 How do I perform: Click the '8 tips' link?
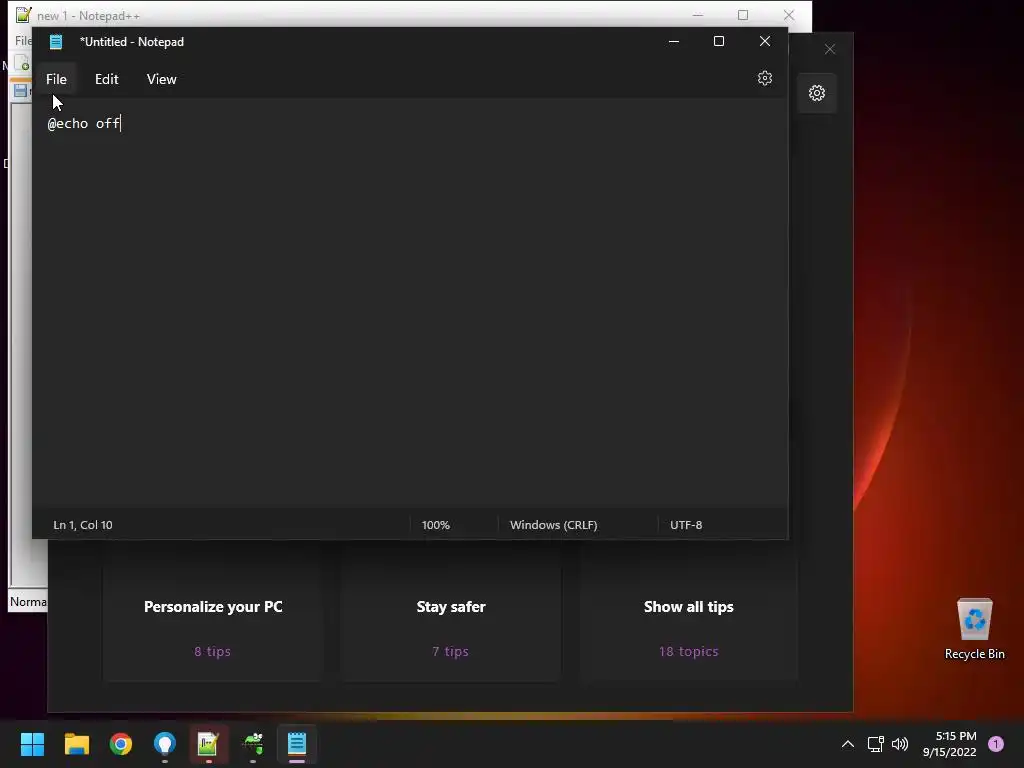(212, 651)
